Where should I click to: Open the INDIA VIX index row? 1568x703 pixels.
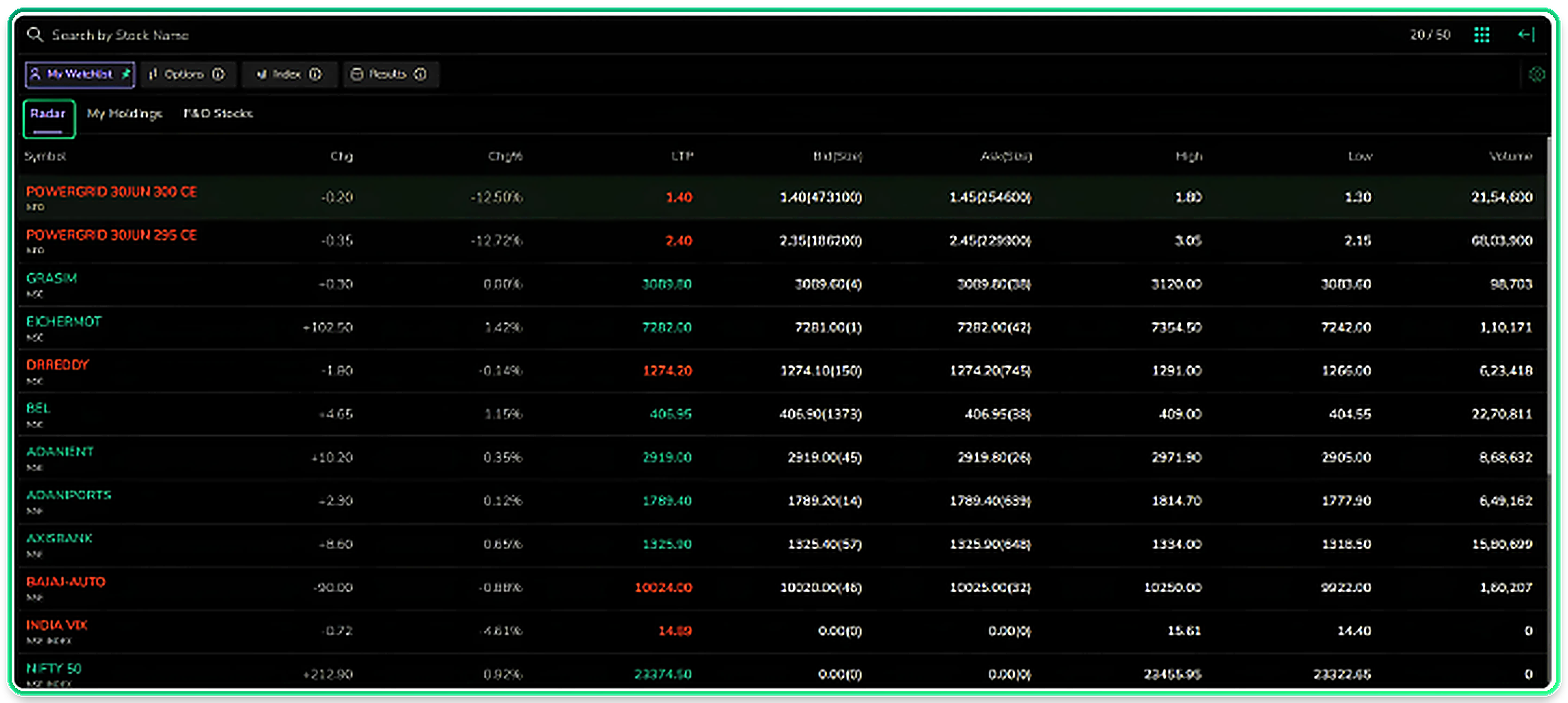click(x=782, y=631)
